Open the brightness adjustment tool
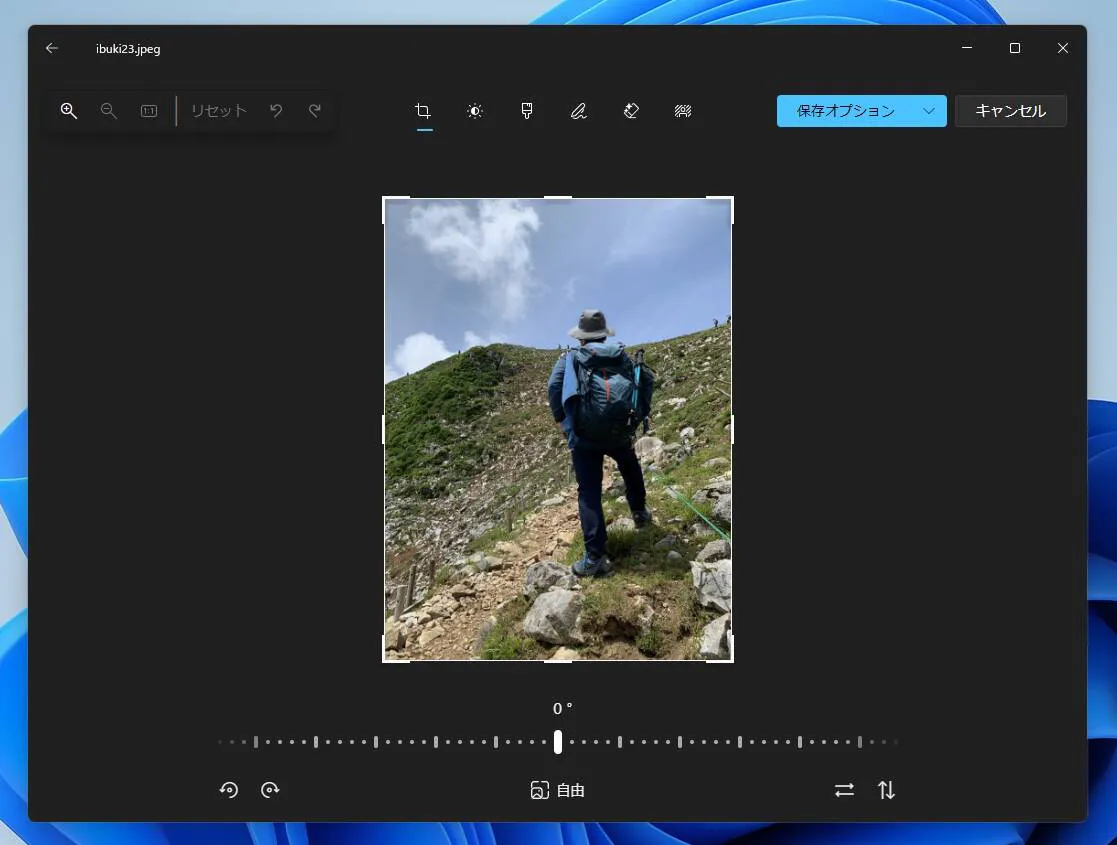 click(475, 110)
